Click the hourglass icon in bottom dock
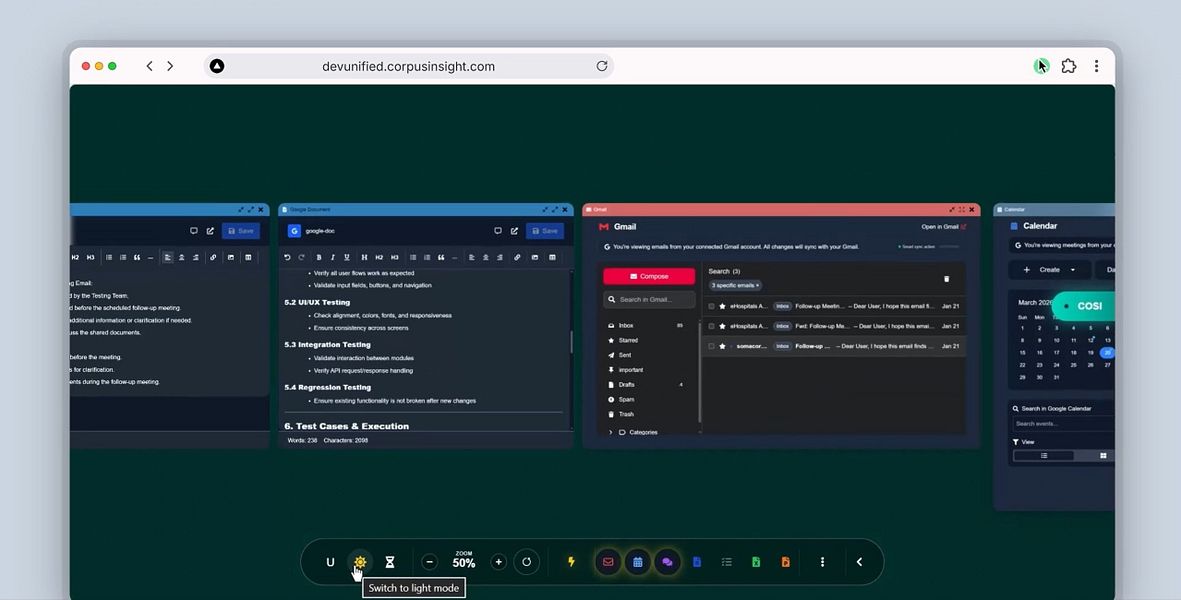 click(x=389, y=562)
